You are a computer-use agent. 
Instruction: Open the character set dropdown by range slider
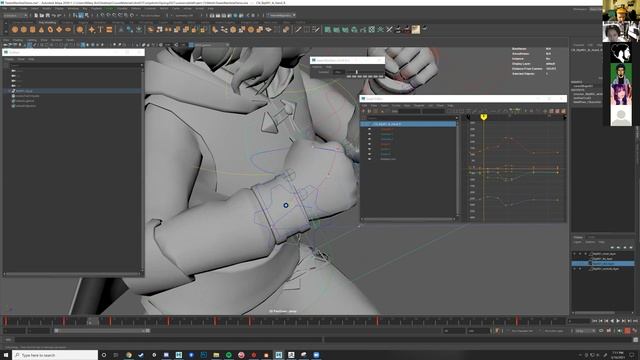pyautogui.click(x=523, y=331)
